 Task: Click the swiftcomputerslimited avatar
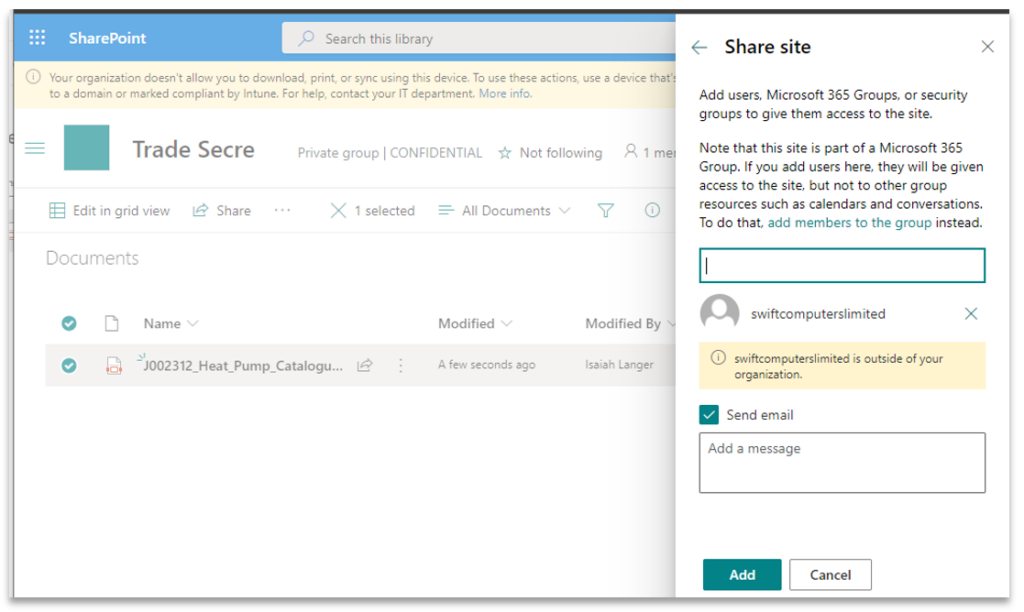(x=720, y=314)
